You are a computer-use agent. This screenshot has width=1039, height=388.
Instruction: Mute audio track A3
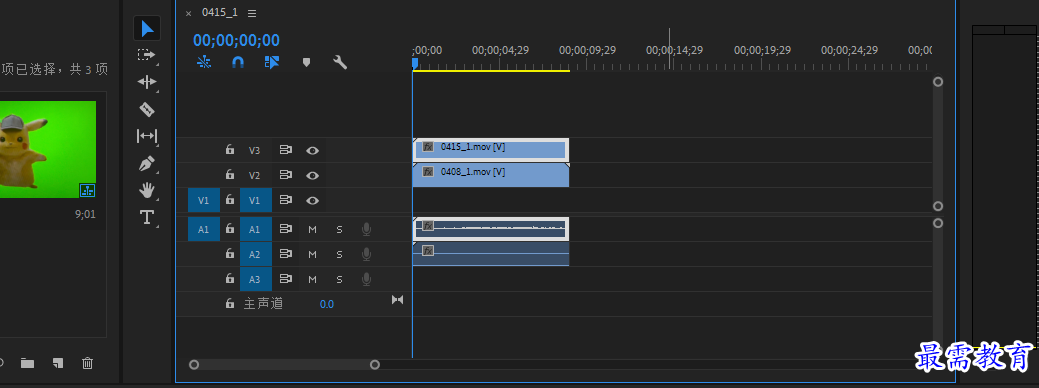313,280
